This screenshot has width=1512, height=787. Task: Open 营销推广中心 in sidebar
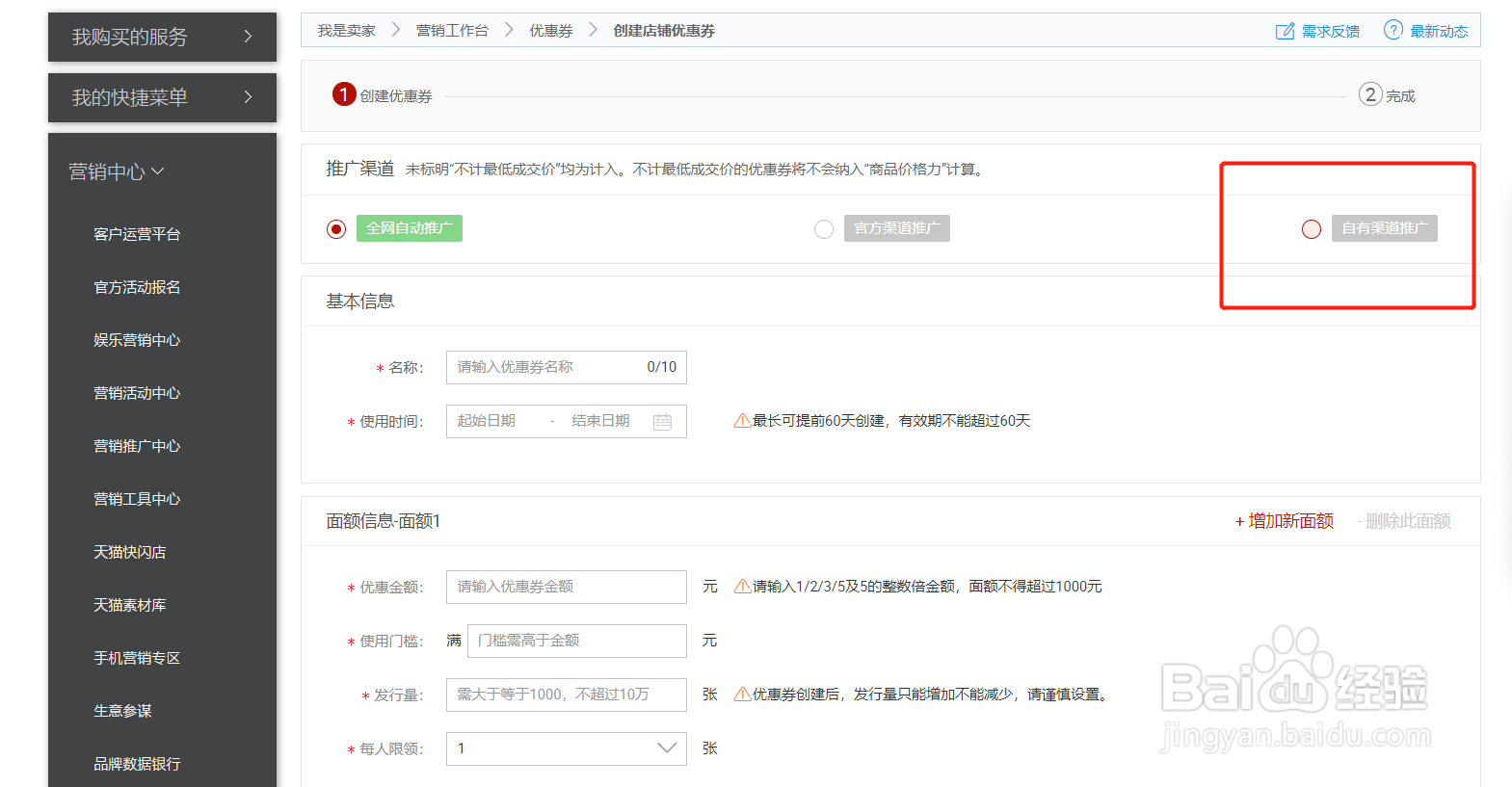click(137, 446)
